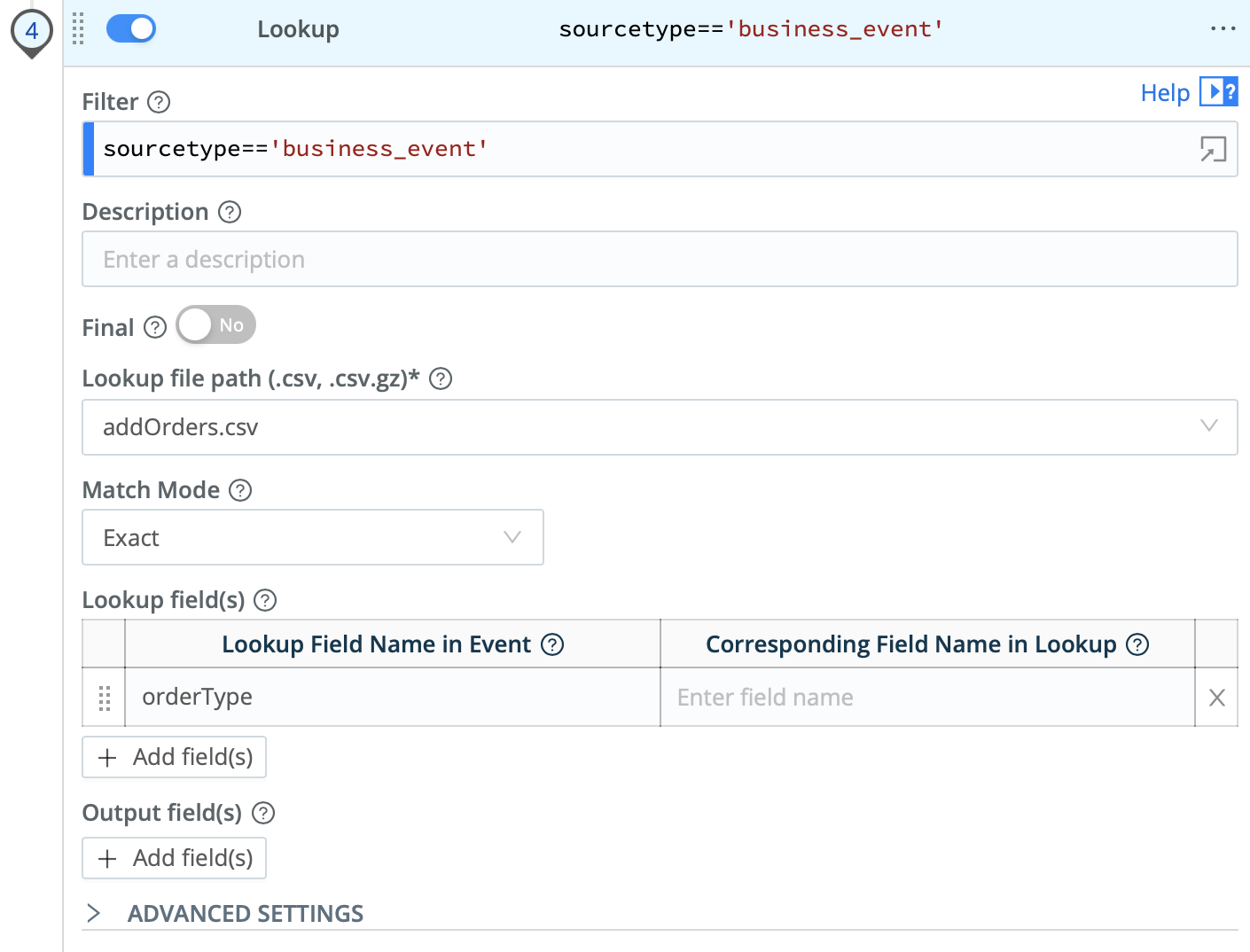Show help tooltip for Lookup field(s)

click(265, 600)
